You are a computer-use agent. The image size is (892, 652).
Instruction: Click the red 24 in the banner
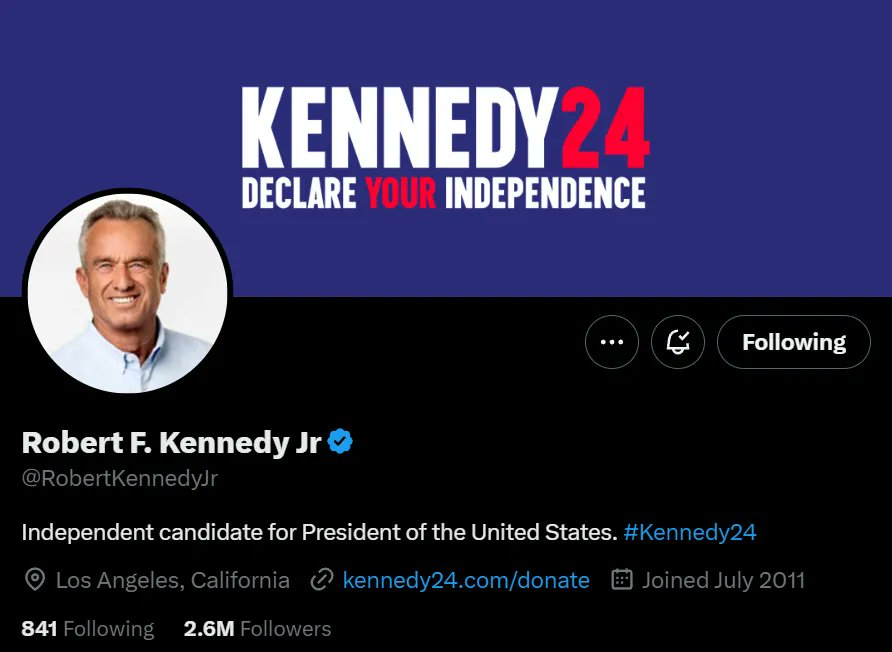[x=603, y=128]
